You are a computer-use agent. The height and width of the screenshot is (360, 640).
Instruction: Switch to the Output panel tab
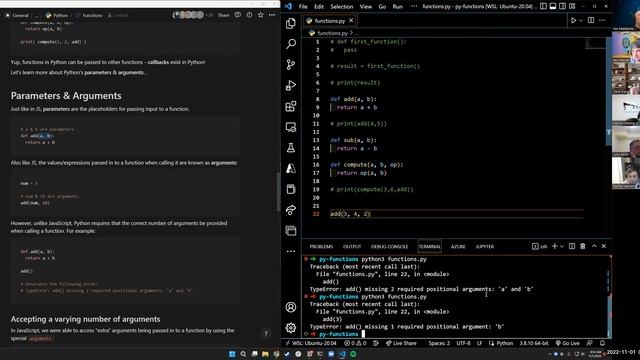pos(352,247)
